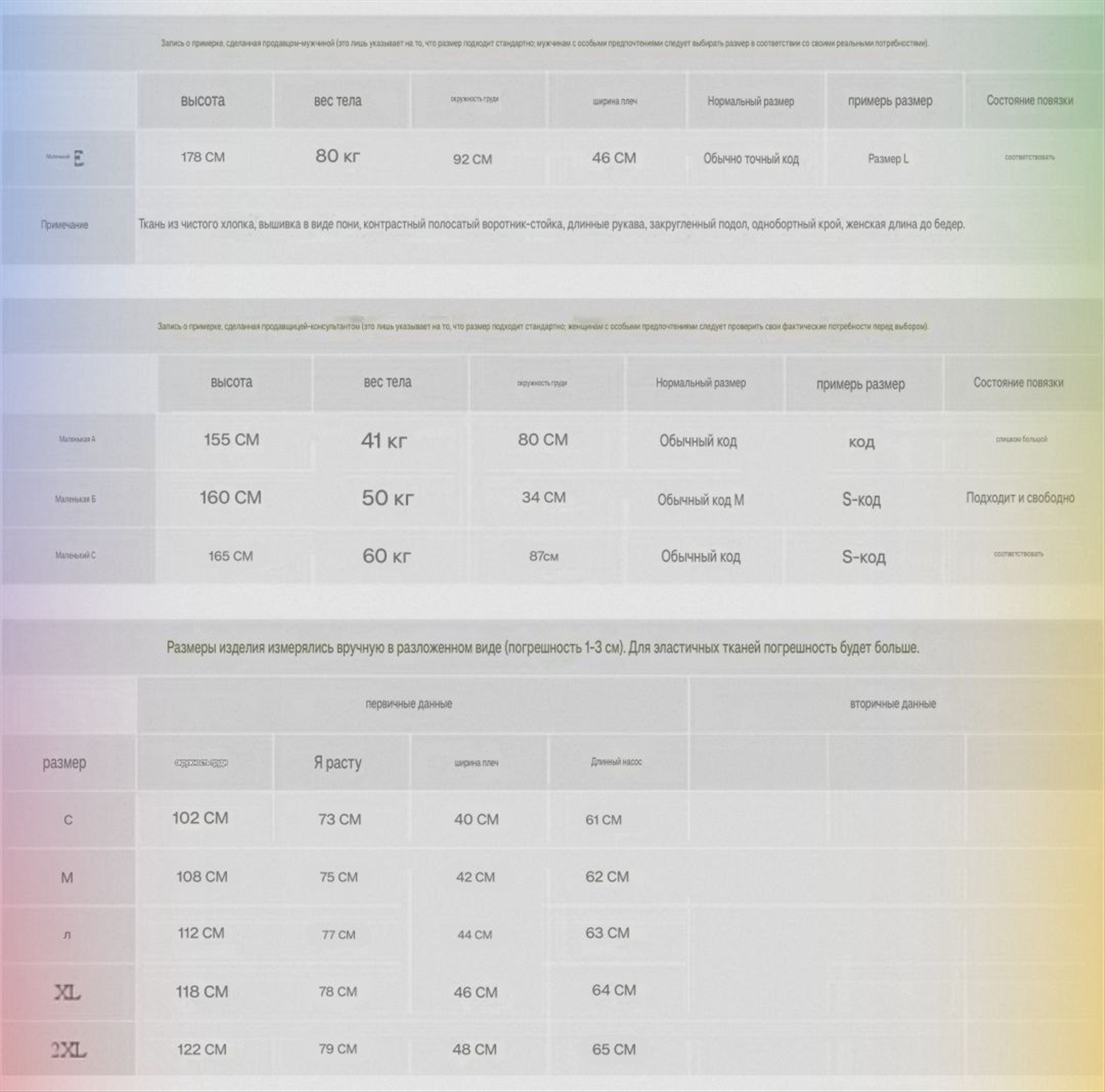The height and width of the screenshot is (1092, 1105).
Task: Click the "вторичные данные" header
Action: point(893,704)
